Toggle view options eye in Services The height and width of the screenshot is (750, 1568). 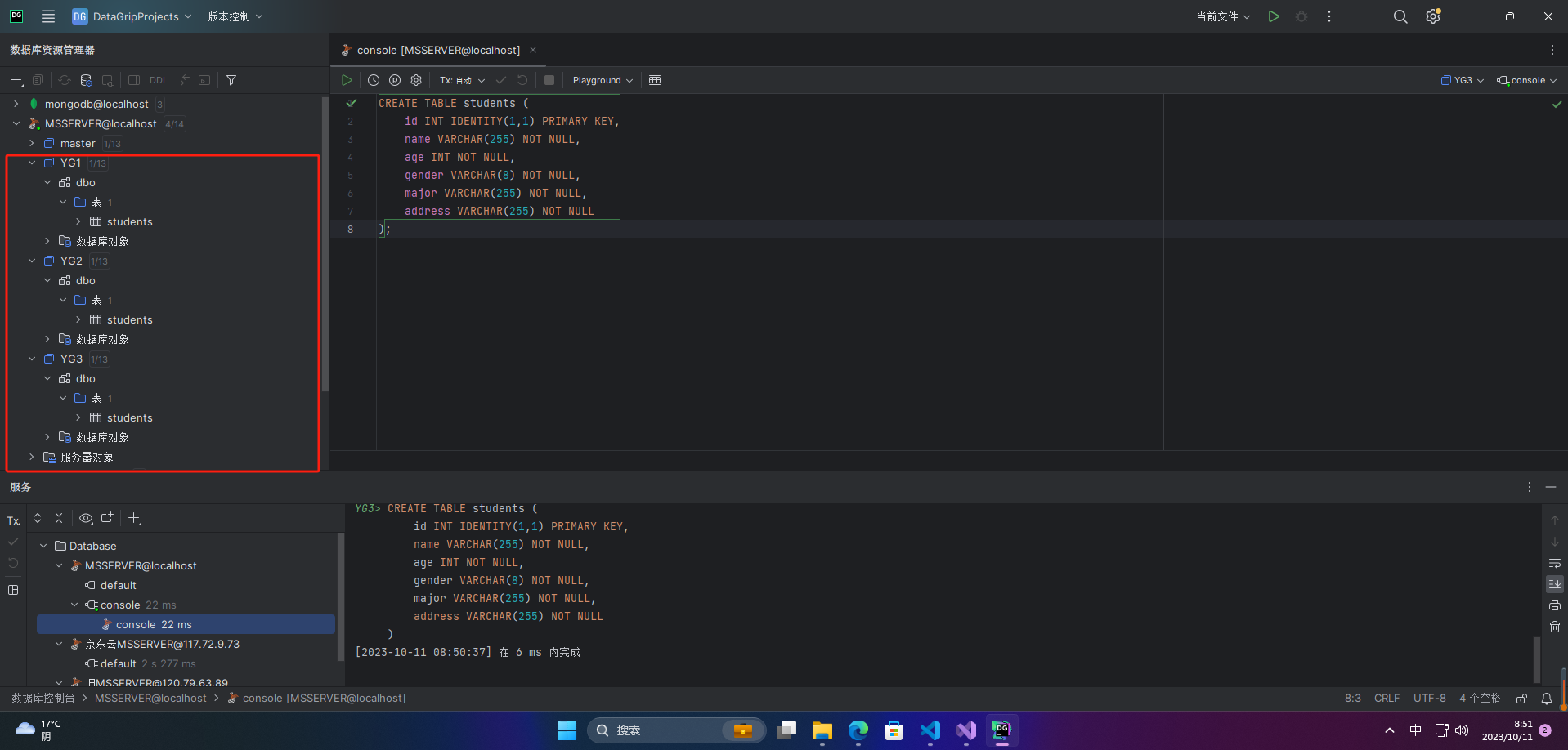click(x=86, y=518)
